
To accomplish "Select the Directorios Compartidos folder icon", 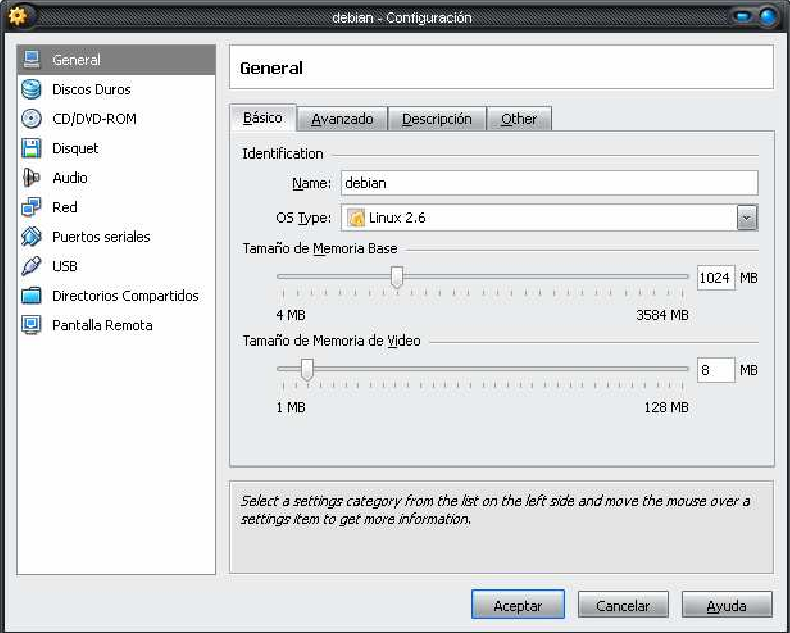I will tap(32, 296).
